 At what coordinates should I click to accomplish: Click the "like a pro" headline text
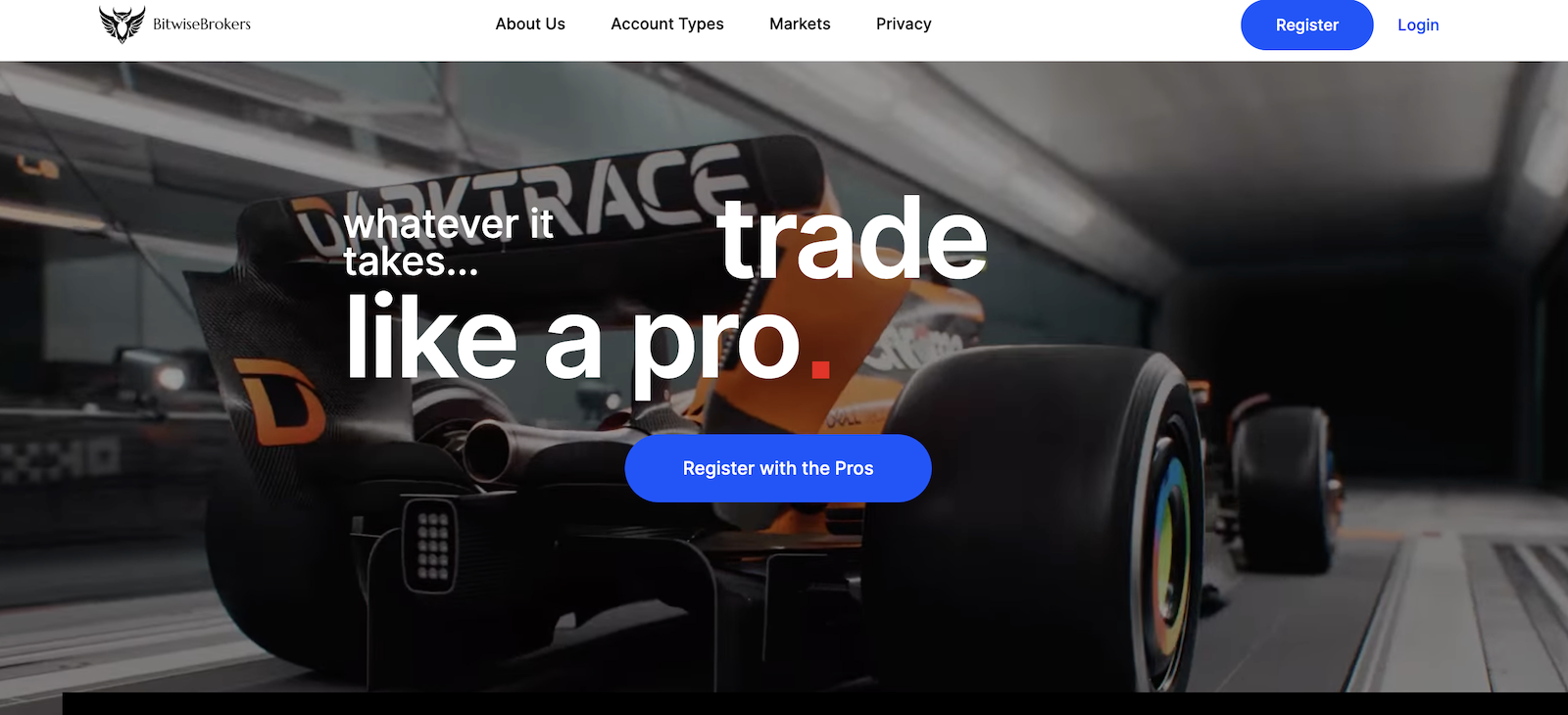574,341
